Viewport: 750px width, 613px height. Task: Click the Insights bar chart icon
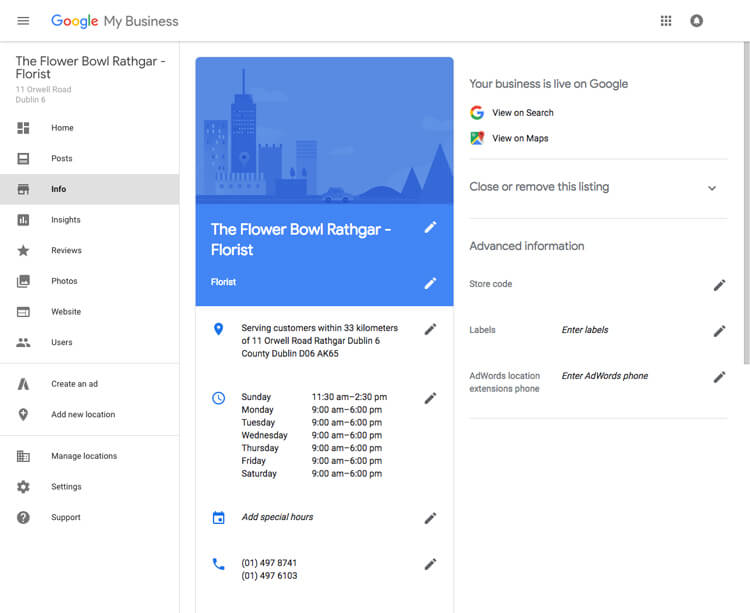coord(23,219)
